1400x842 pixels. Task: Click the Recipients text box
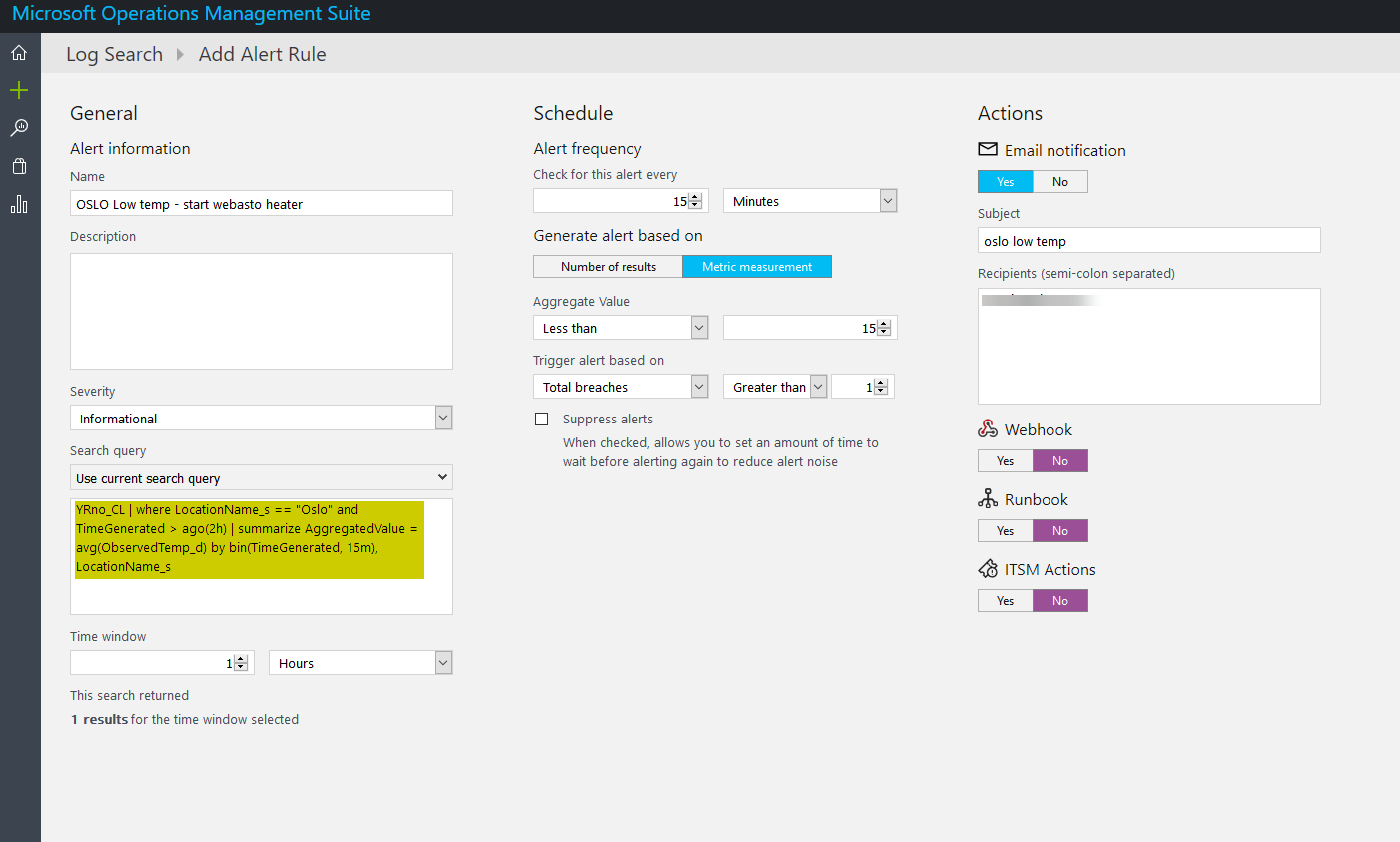pyautogui.click(x=1149, y=346)
